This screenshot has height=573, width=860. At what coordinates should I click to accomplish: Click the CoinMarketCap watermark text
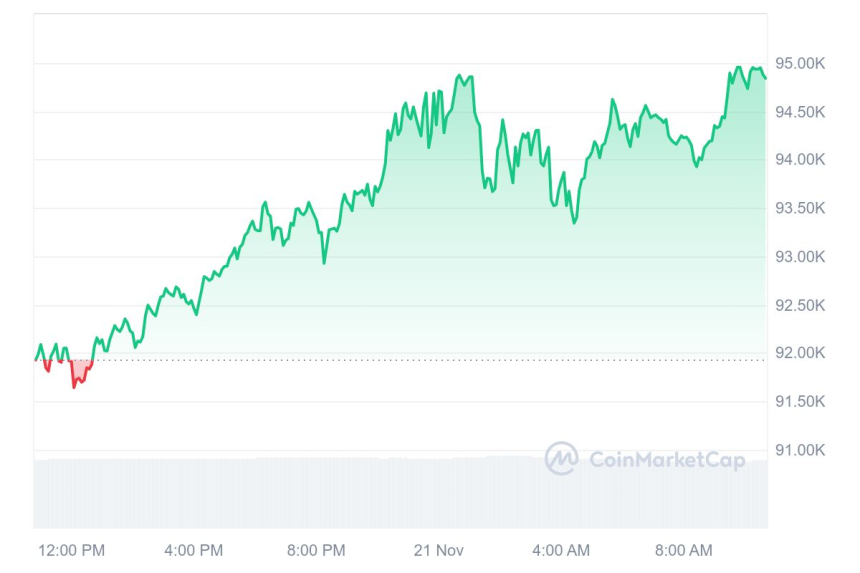click(667, 459)
